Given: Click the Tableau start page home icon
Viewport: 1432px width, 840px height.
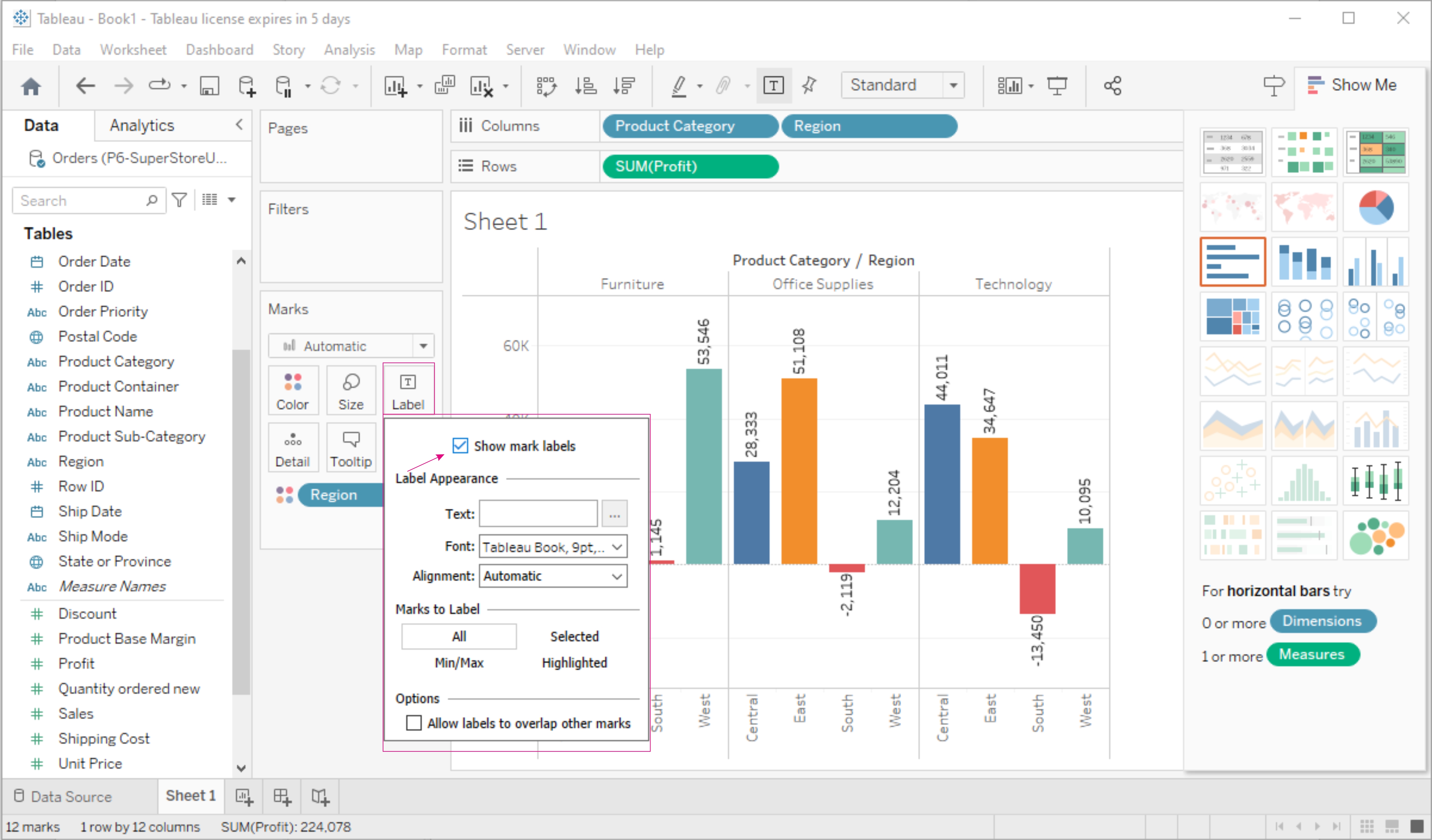Looking at the screenshot, I should point(31,86).
